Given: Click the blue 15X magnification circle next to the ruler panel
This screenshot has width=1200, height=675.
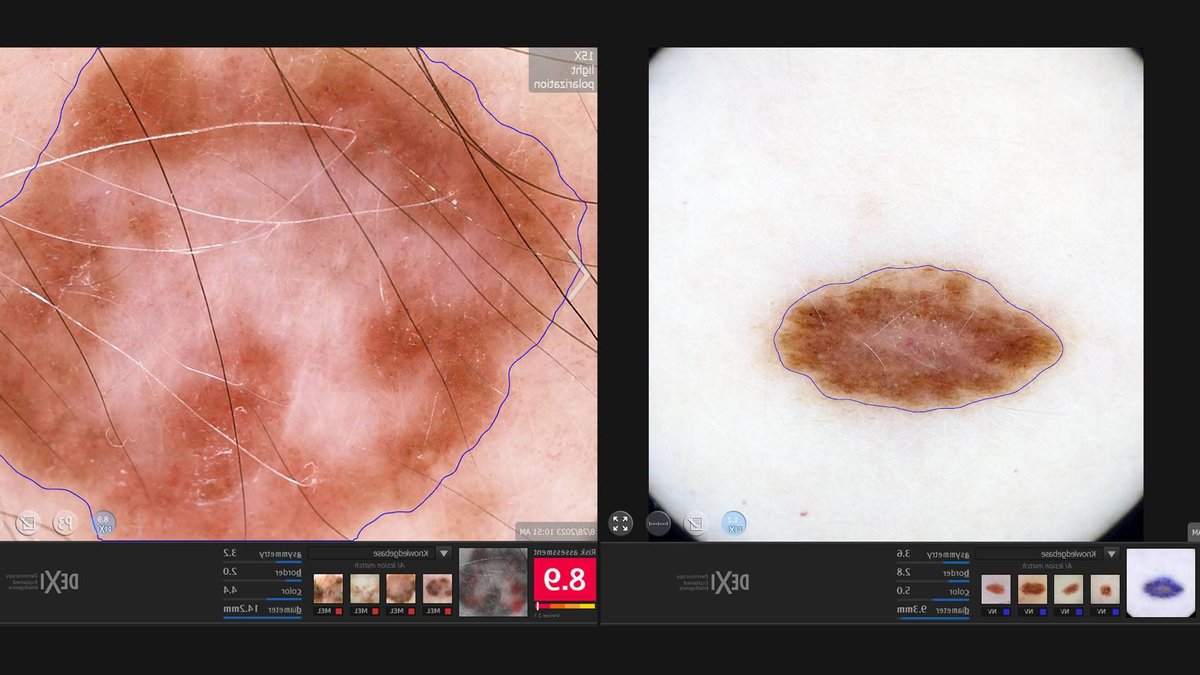Looking at the screenshot, I should pyautogui.click(x=733, y=523).
